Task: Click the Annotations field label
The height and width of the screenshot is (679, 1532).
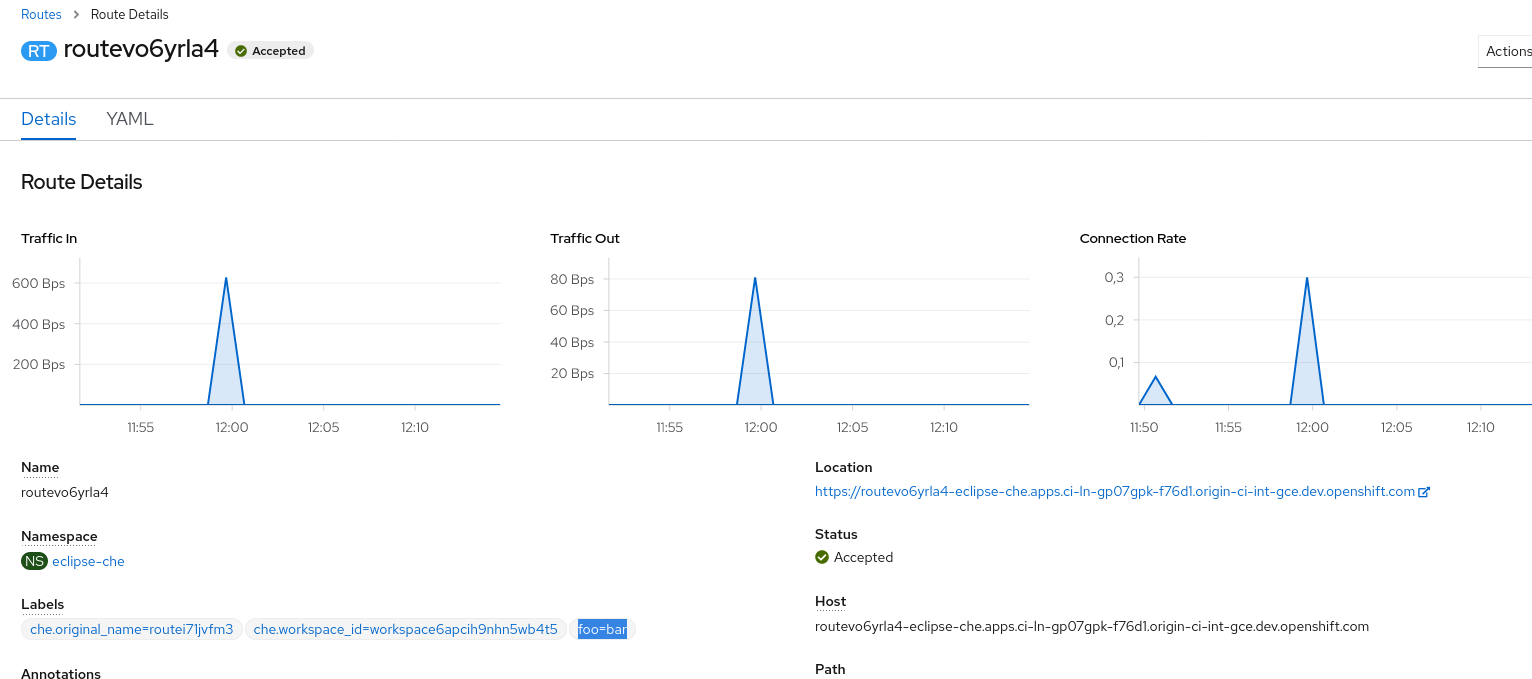Action: click(61, 674)
